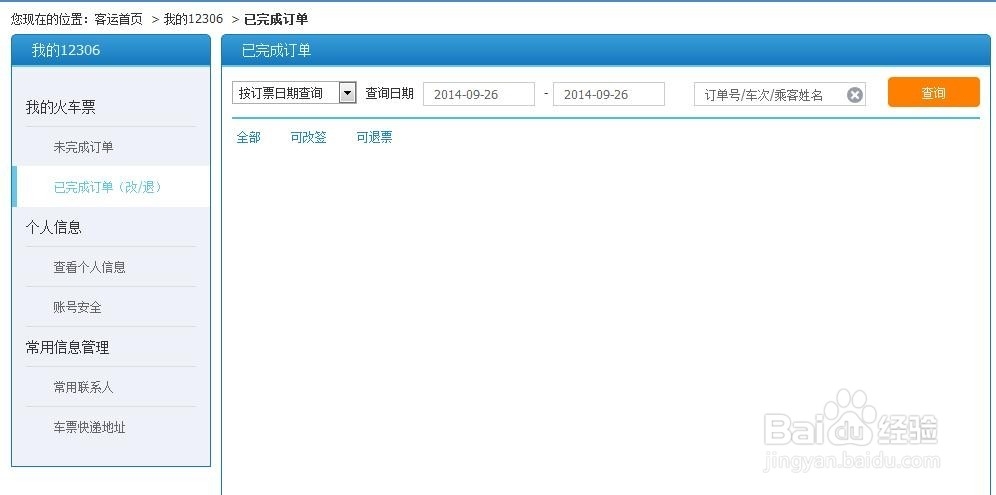The image size is (996, 495).
Task: Switch to the 可改签 filter tab
Action: pos(309,137)
